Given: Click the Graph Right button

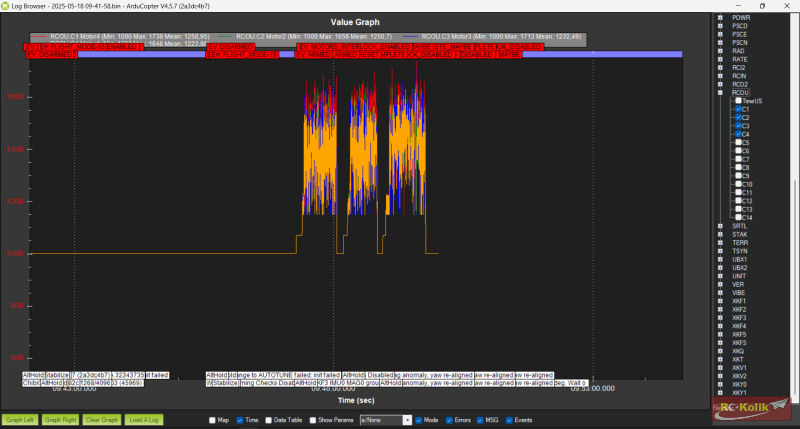Looking at the screenshot, I should point(60,420).
